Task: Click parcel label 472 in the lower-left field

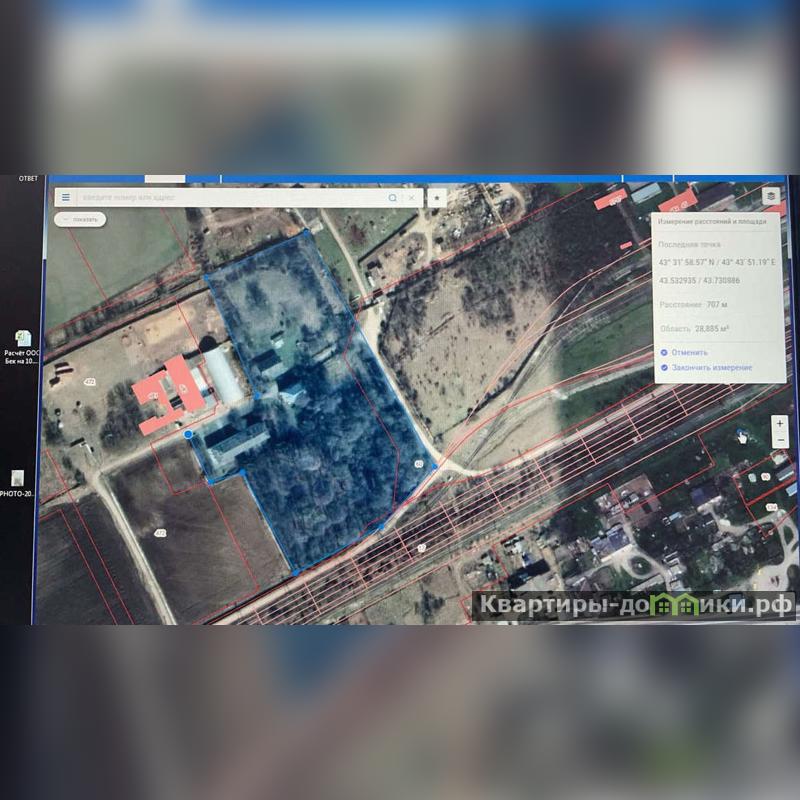Action: (x=160, y=534)
